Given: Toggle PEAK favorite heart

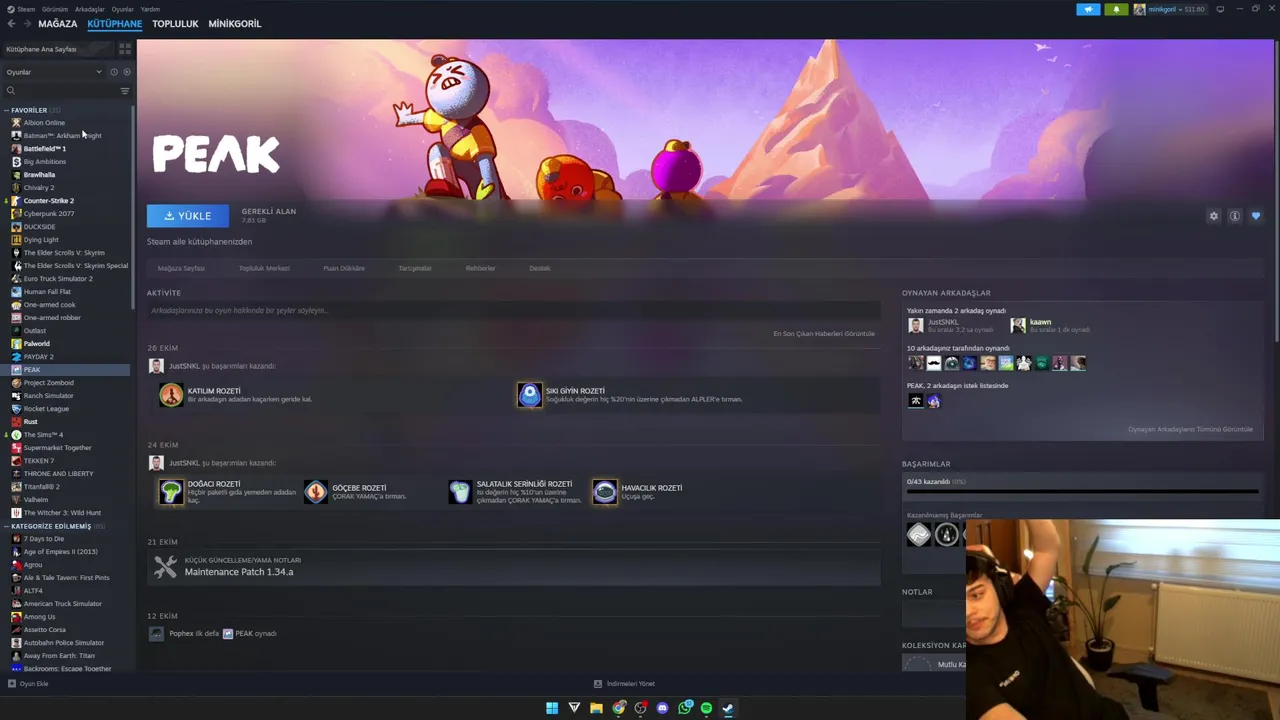Looking at the screenshot, I should [x=1256, y=216].
